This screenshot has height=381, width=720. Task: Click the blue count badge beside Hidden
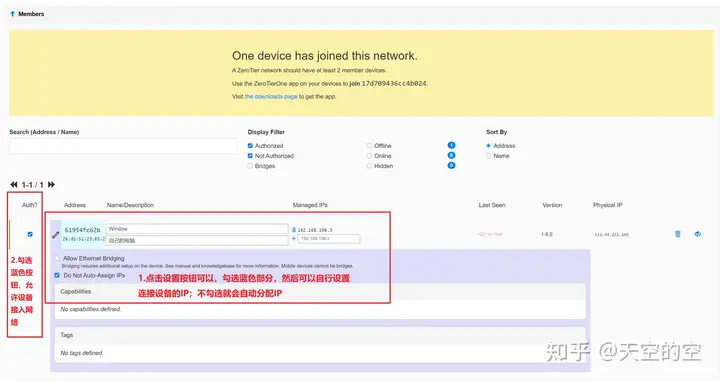pos(451,165)
